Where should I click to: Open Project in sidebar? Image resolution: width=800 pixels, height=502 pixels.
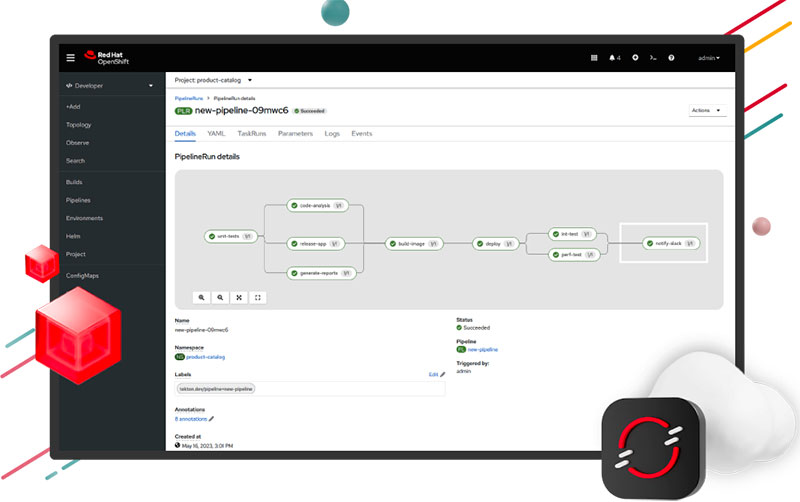pos(76,254)
